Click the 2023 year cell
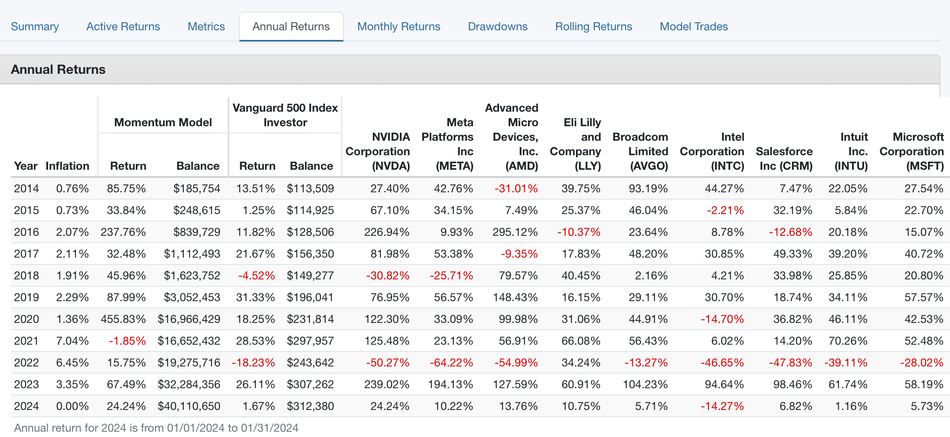950x437 pixels. (x=25, y=385)
